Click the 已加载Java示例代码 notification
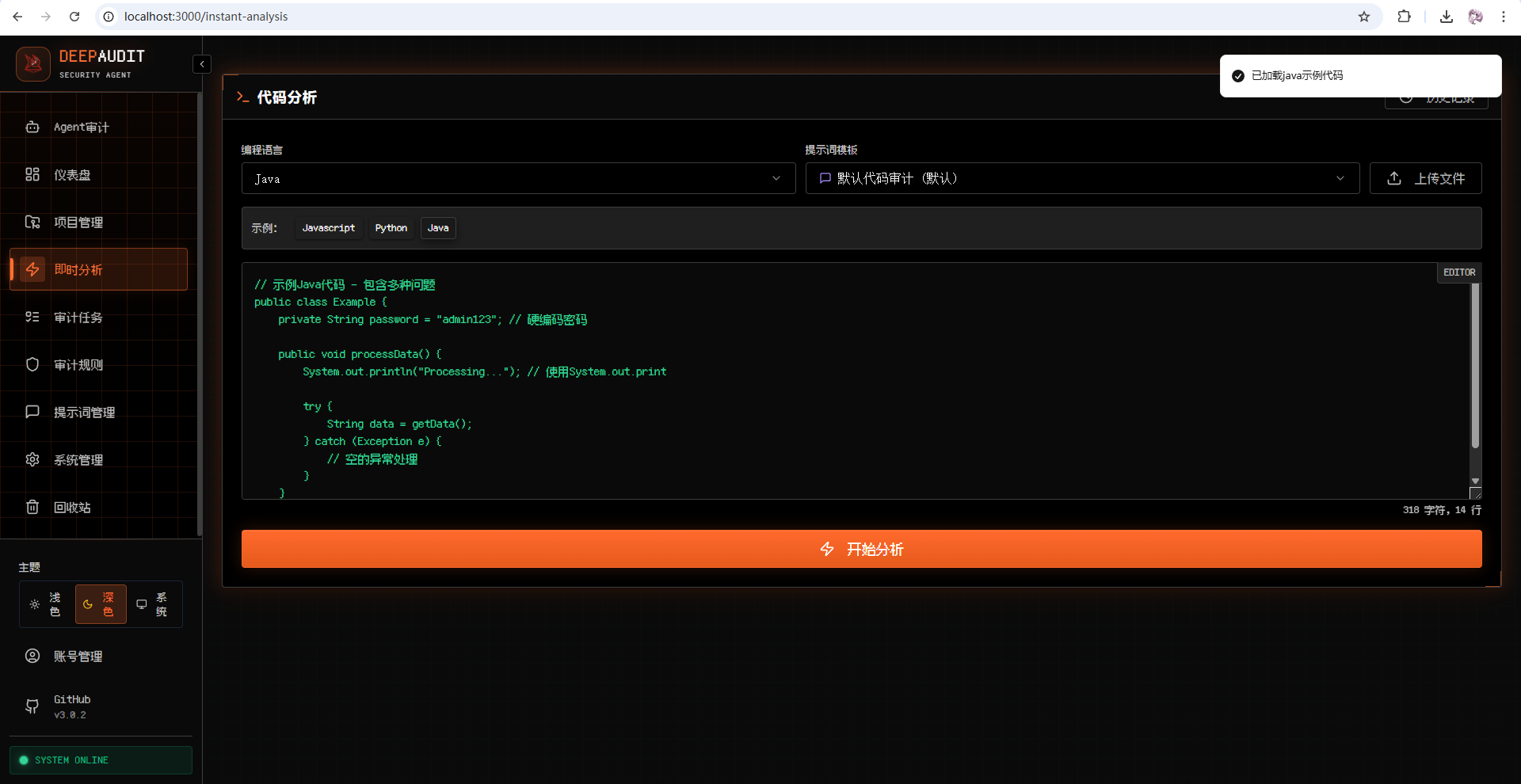This screenshot has width=1521, height=784. [x=1360, y=76]
